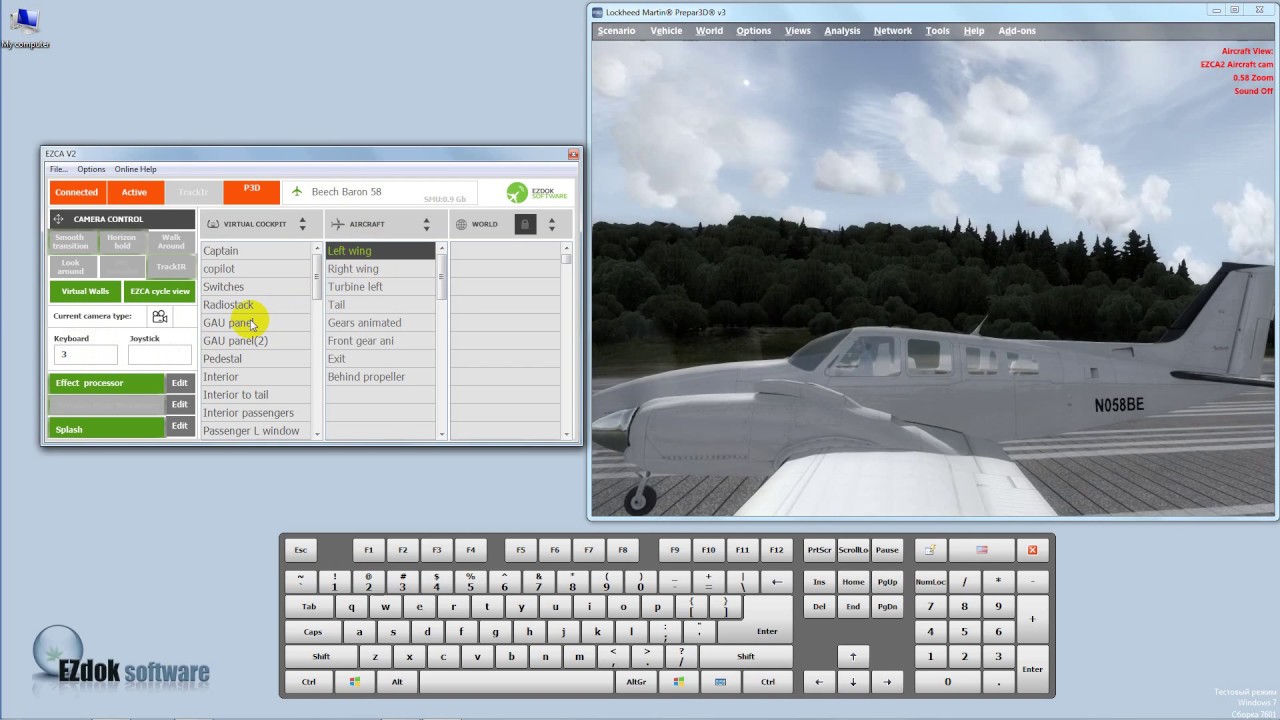Click the Keyboard shortcut input field

tap(86, 355)
